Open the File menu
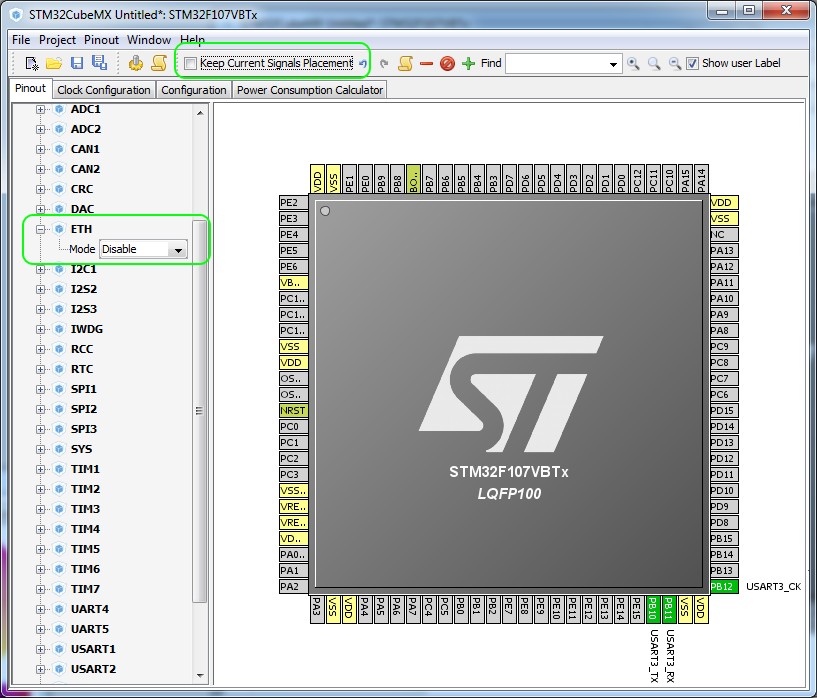The width and height of the screenshot is (817, 698). pos(21,40)
